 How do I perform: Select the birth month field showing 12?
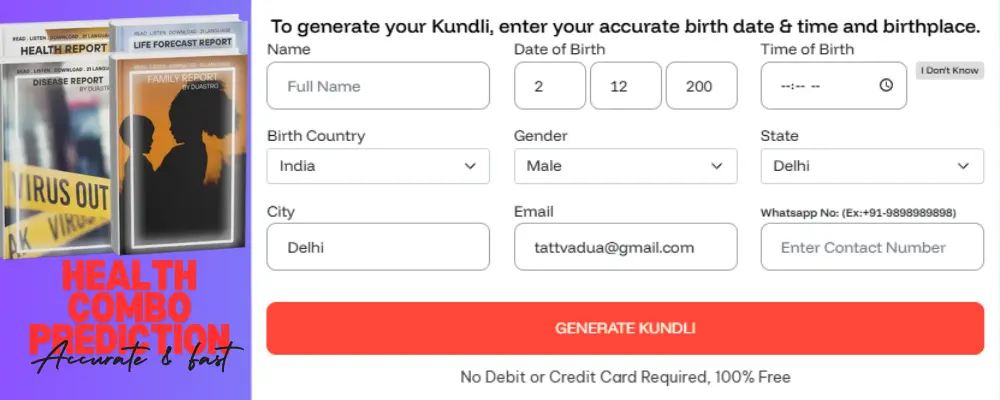(x=625, y=86)
